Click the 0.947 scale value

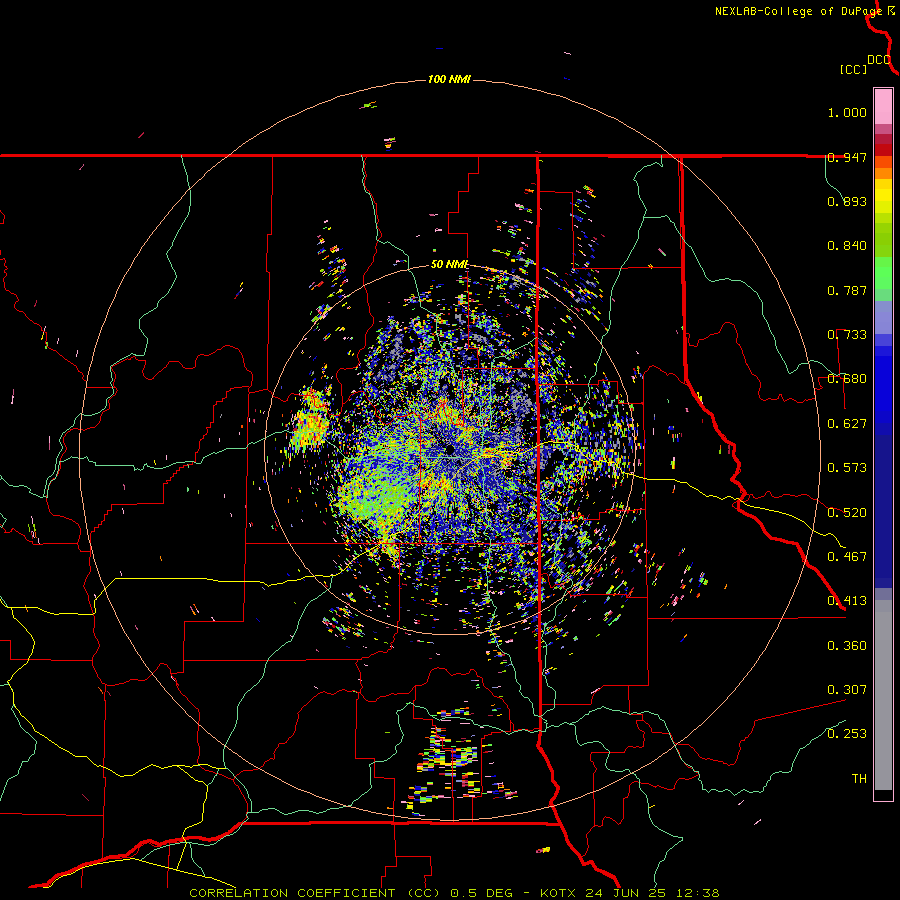coord(847,157)
